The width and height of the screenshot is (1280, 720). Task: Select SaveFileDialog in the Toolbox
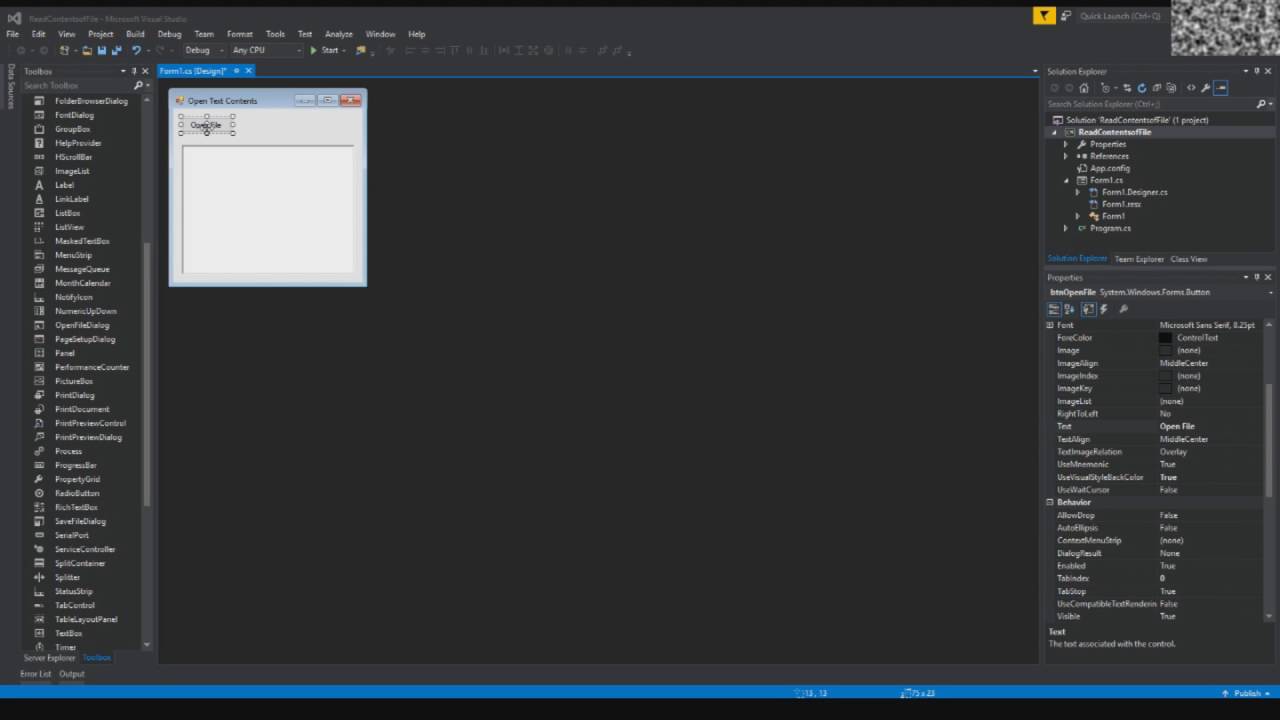pyautogui.click(x=80, y=521)
